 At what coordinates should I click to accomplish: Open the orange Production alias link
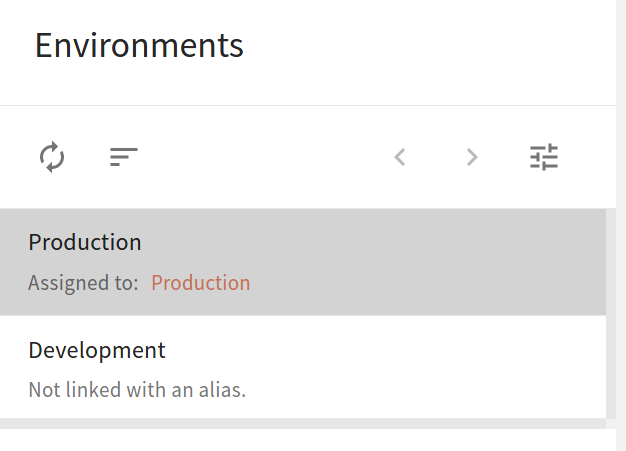point(201,283)
